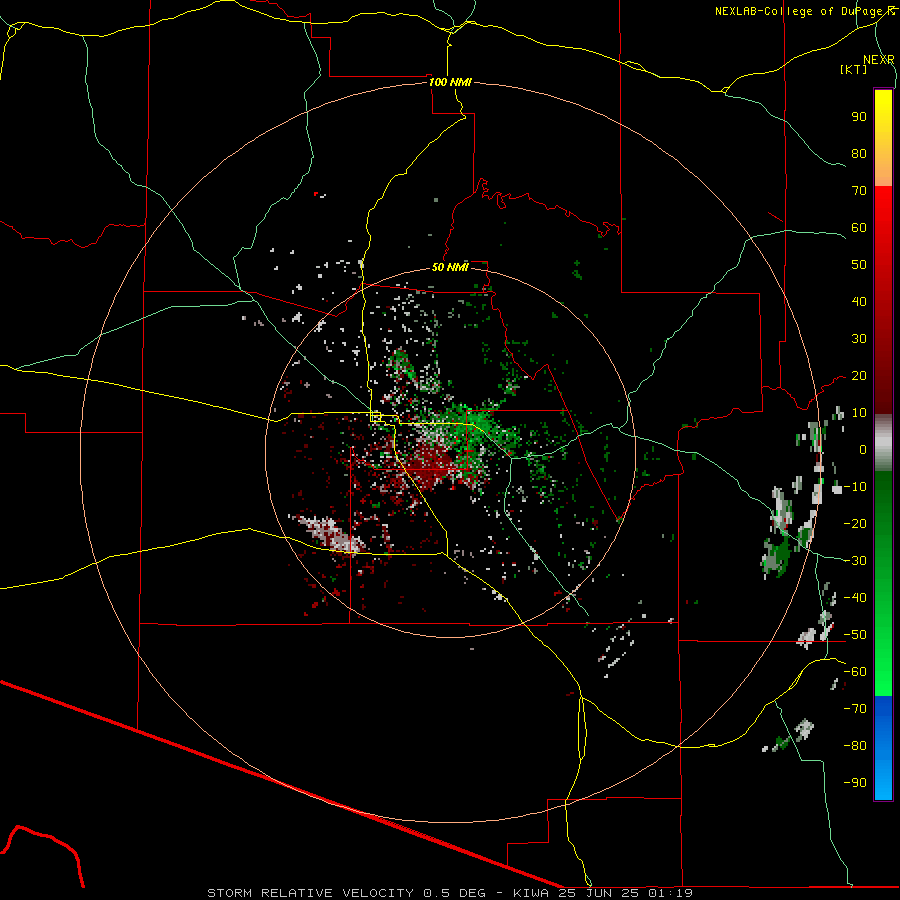This screenshot has height=900, width=900.
Task: Click the light blue segment near -90
Action: [x=883, y=783]
